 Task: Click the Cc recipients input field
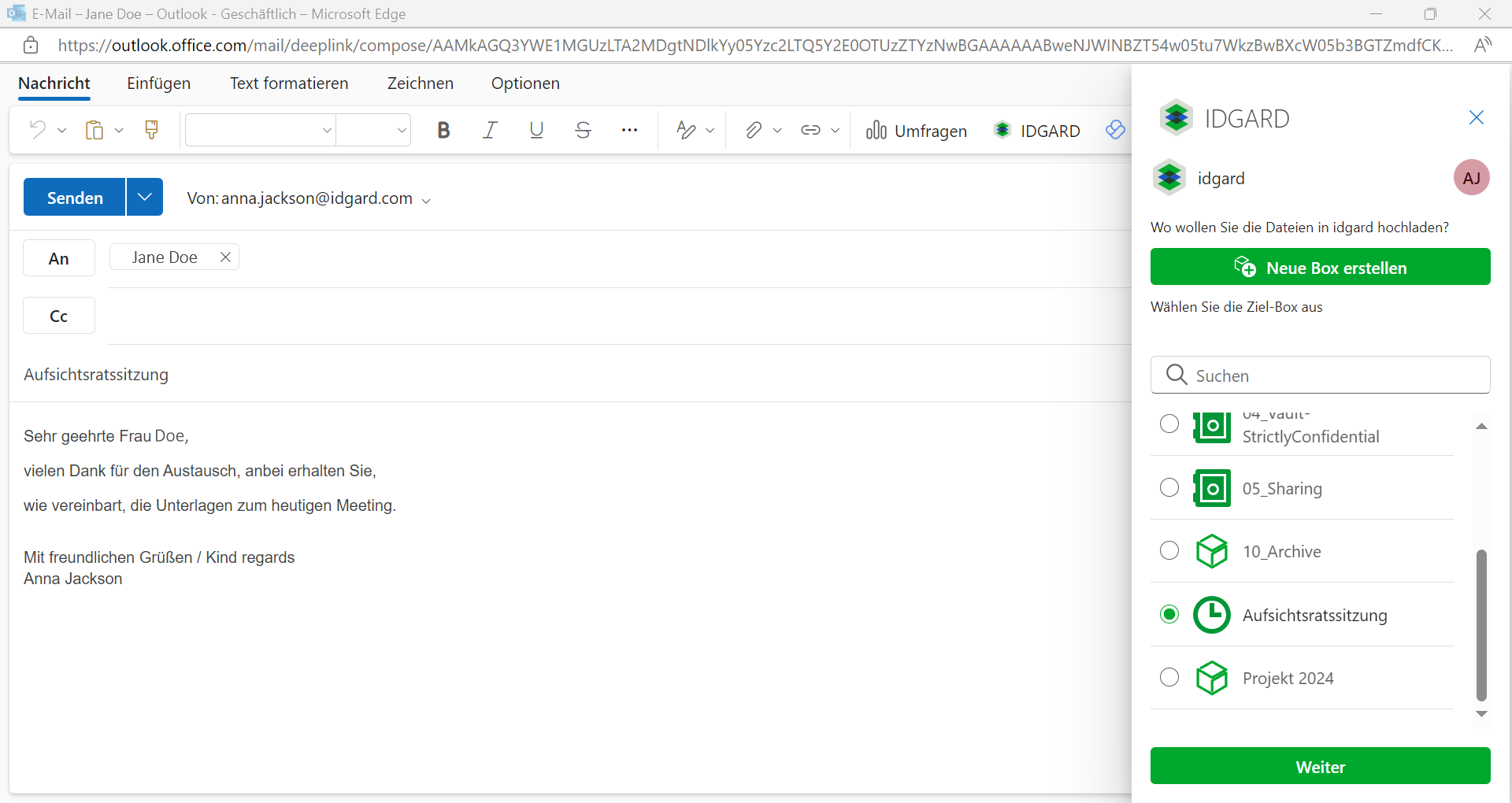coord(618,316)
